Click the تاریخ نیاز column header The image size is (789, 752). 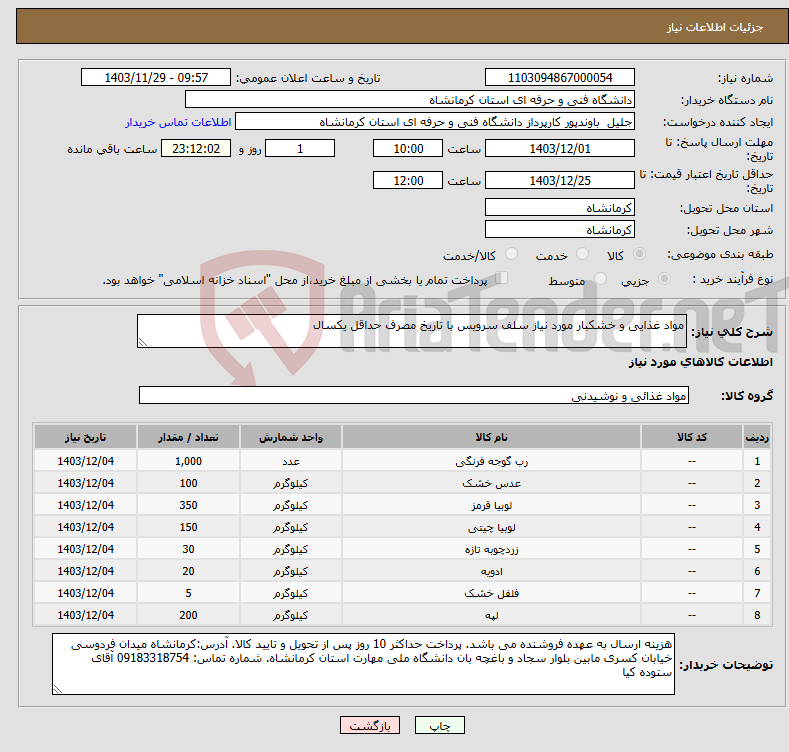point(86,437)
